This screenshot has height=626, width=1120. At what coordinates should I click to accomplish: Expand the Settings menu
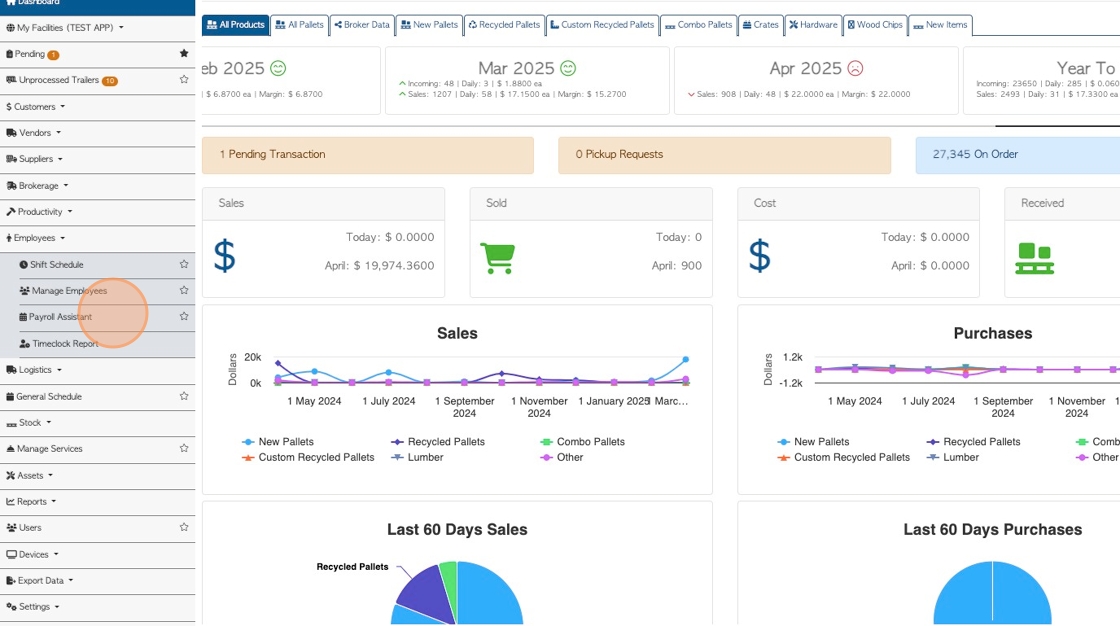click(98, 607)
